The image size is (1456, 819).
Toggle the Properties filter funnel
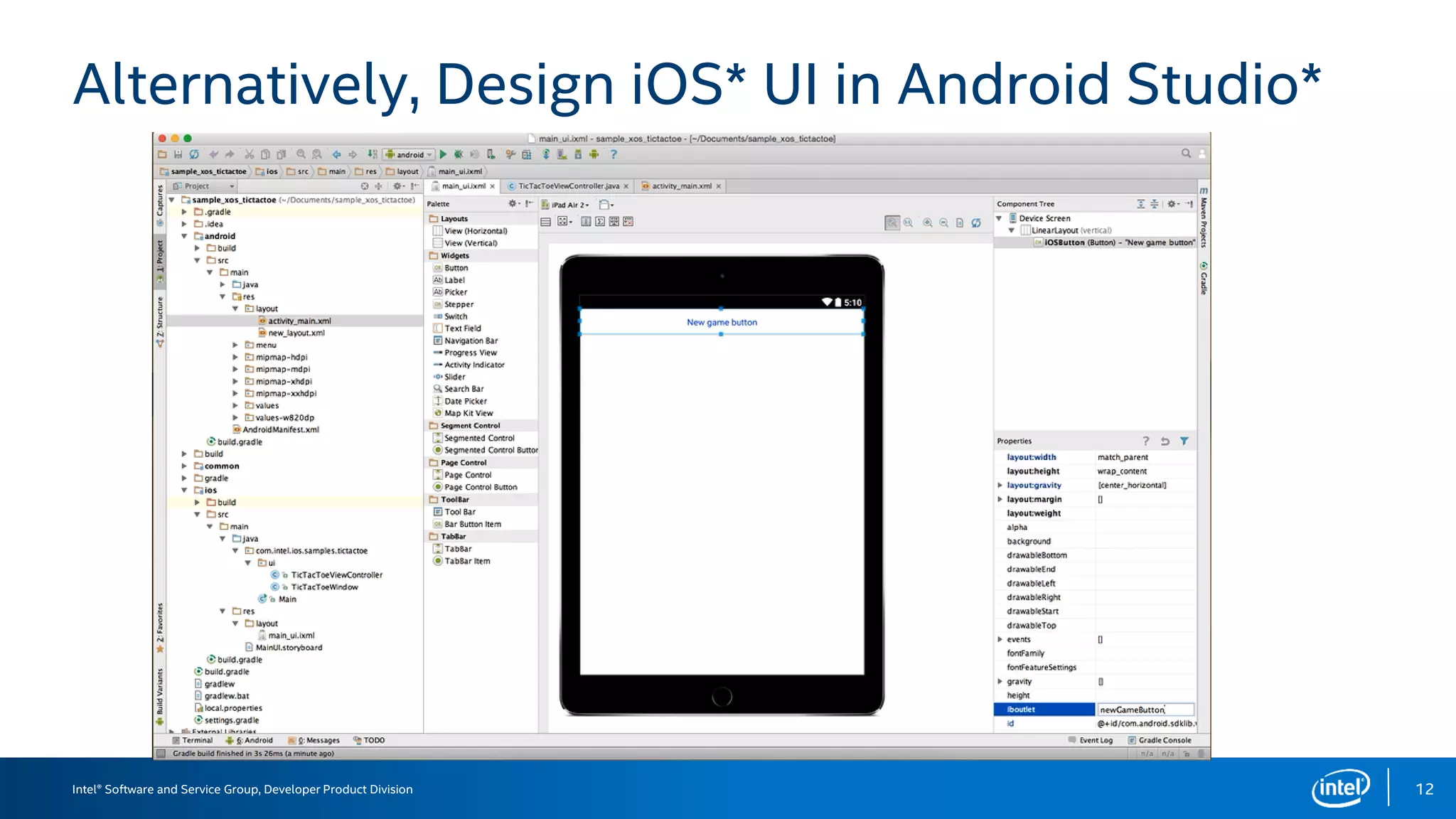(x=1184, y=441)
